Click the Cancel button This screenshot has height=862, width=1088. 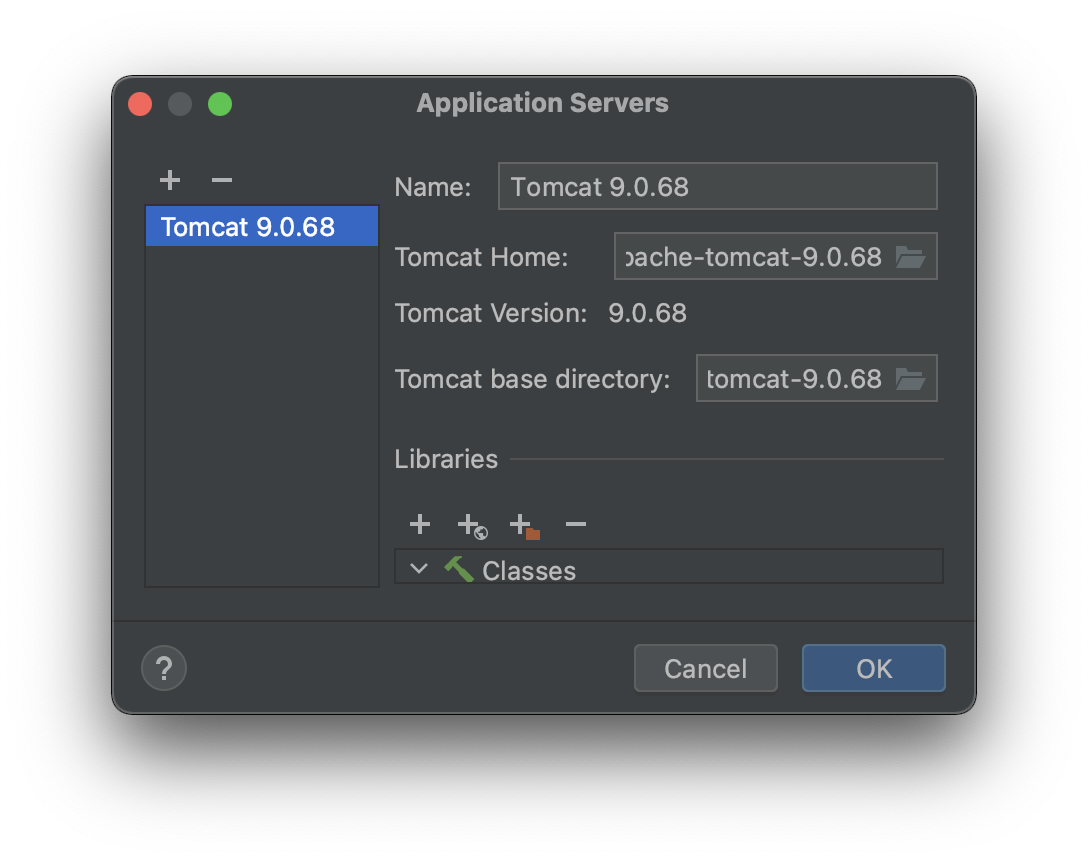(x=706, y=668)
